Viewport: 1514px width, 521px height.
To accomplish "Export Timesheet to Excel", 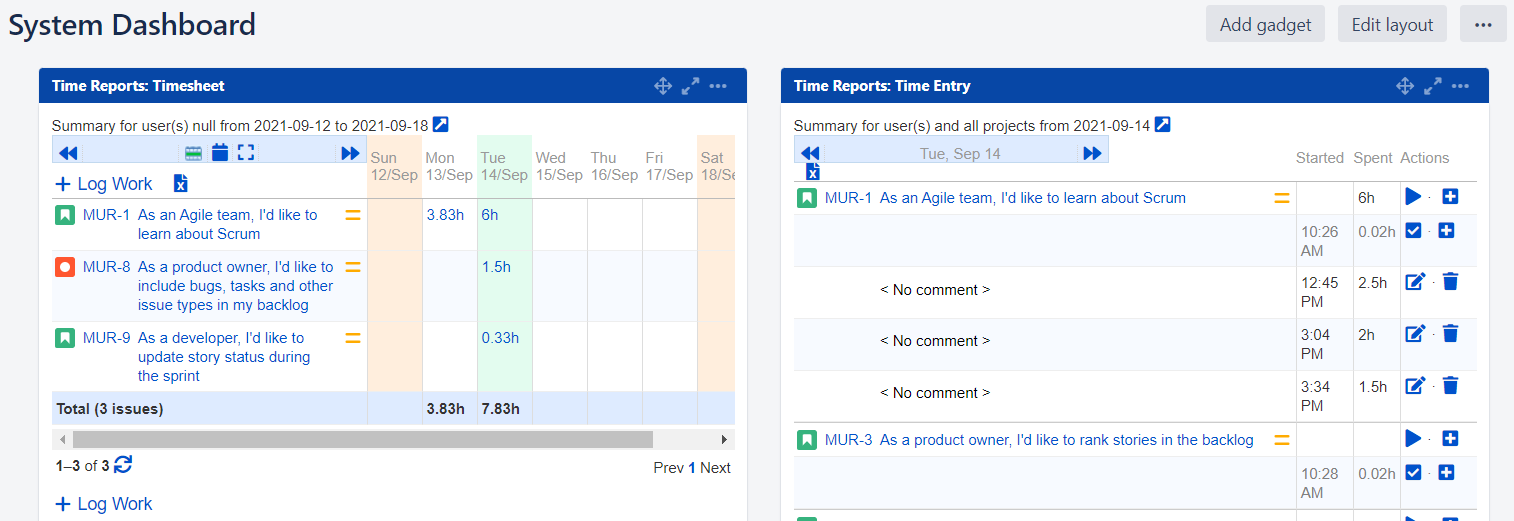I will point(181,183).
